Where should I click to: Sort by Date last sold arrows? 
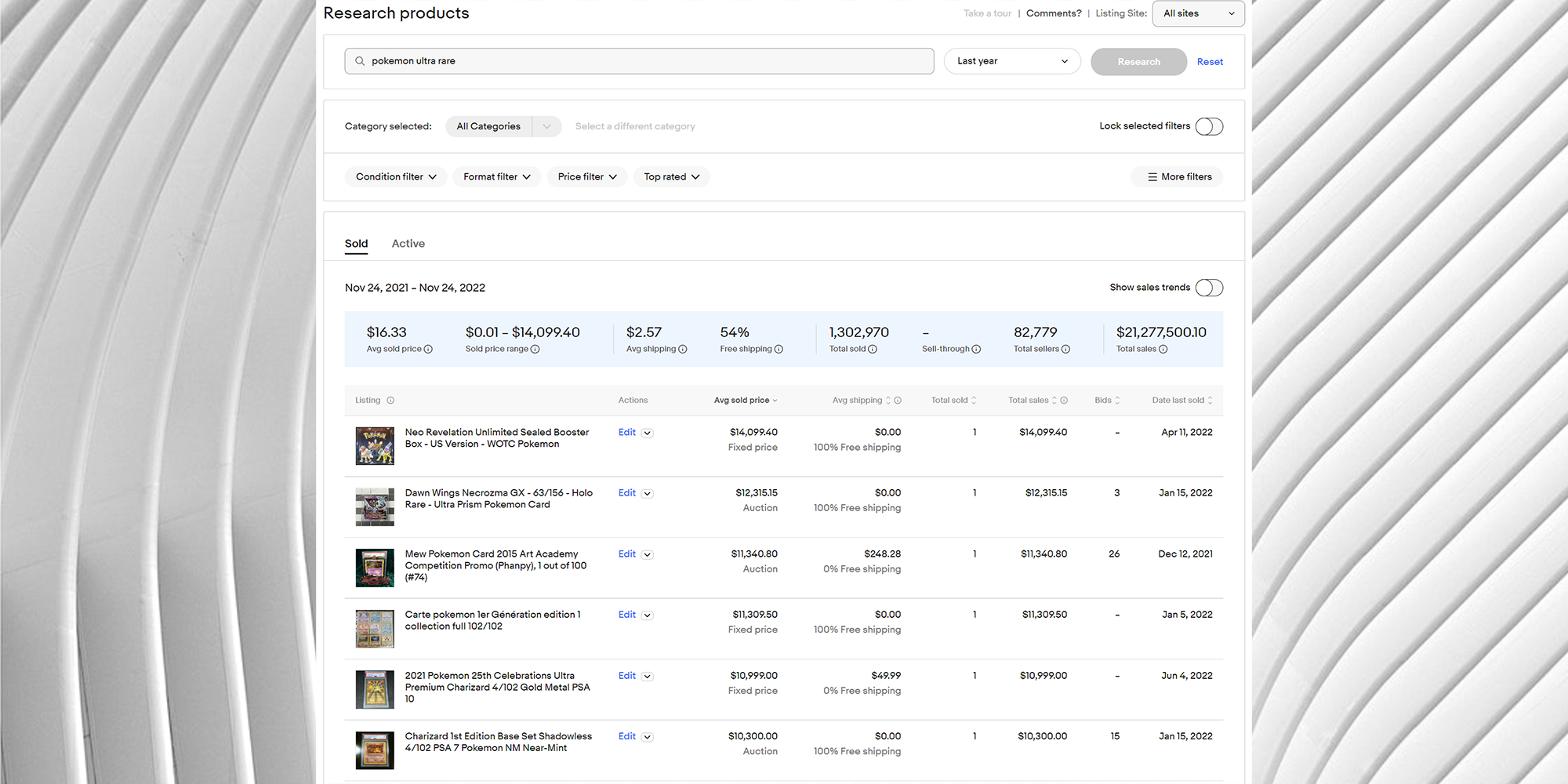click(x=1210, y=401)
